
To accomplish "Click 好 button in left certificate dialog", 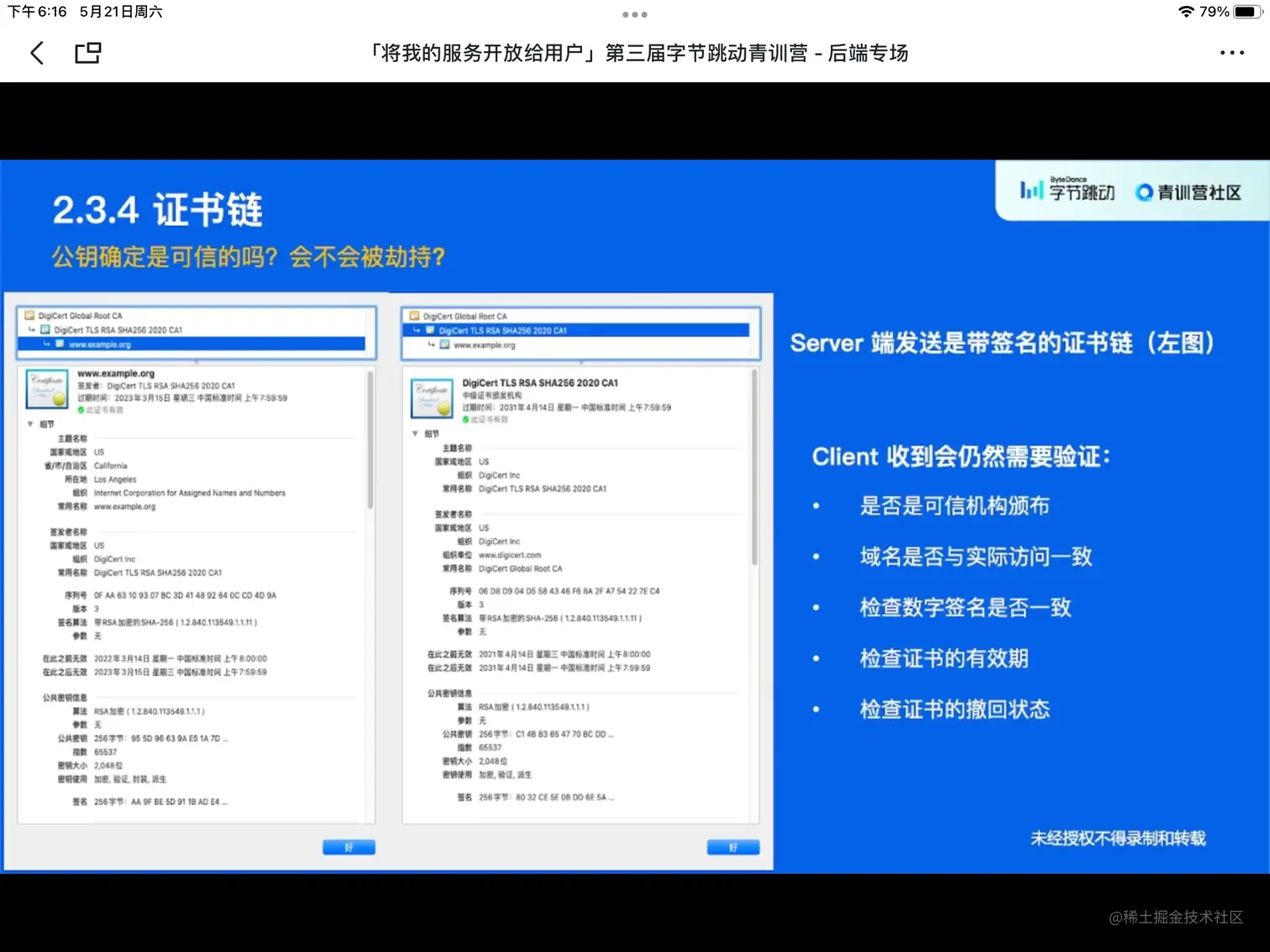I will click(x=349, y=847).
